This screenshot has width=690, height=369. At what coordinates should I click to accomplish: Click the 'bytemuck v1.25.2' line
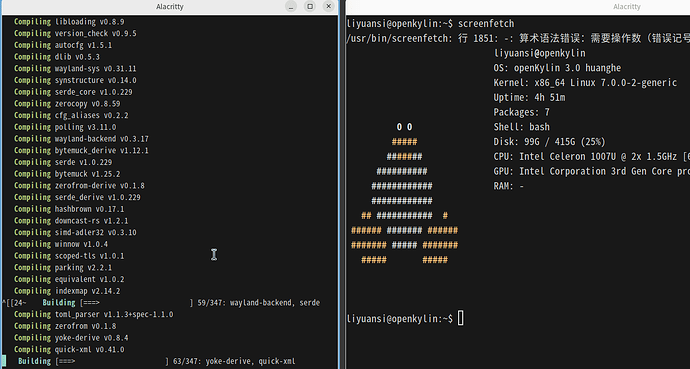pos(67,174)
